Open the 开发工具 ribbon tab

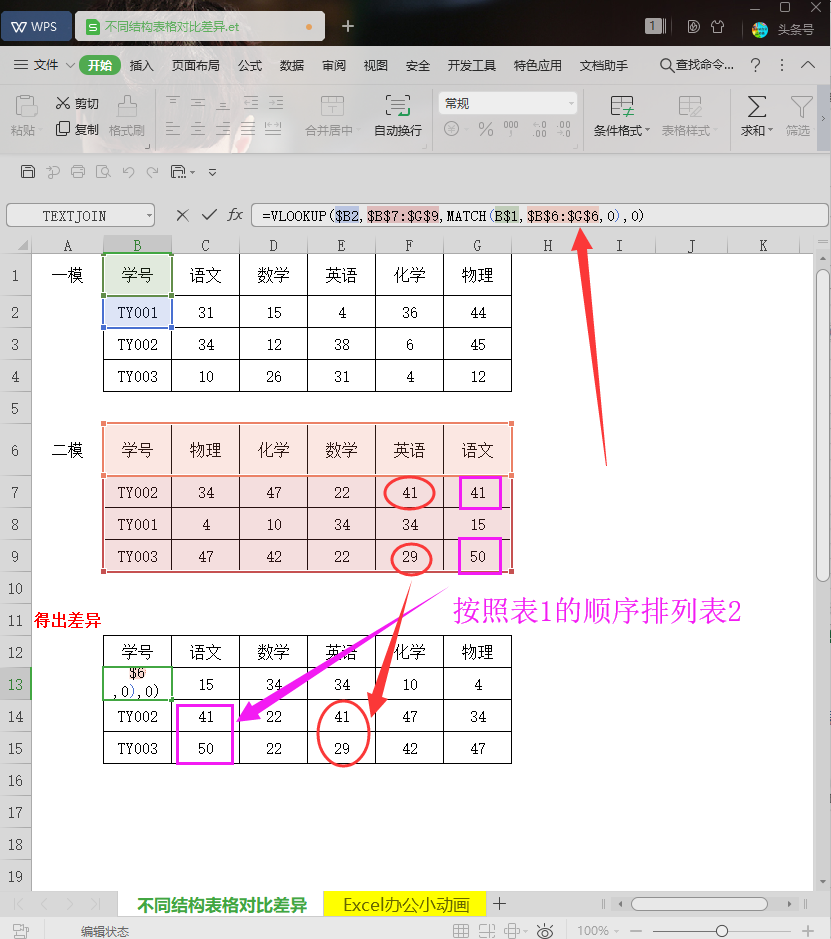click(471, 65)
